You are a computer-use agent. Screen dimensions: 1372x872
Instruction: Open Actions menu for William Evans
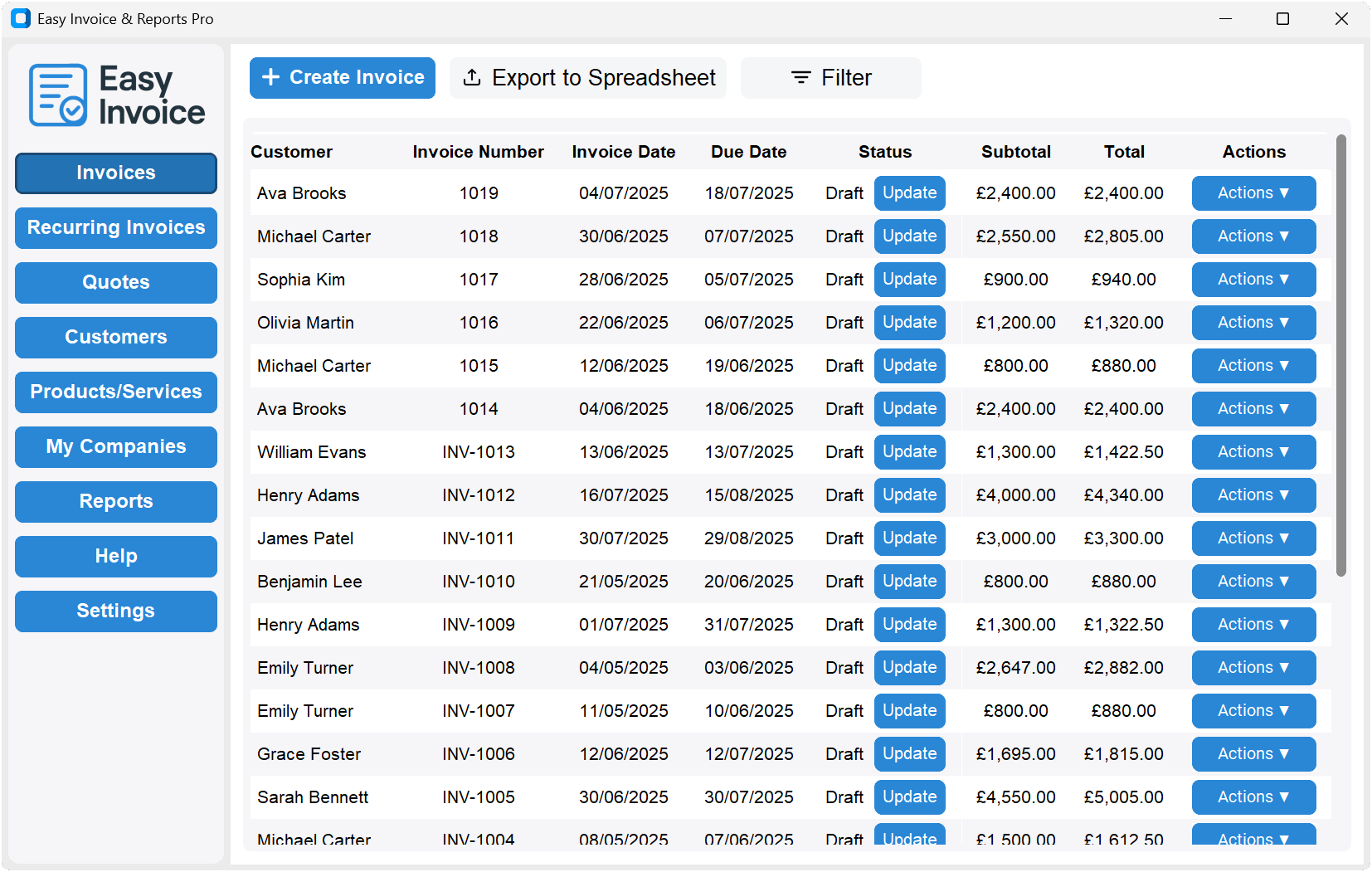tap(1253, 452)
